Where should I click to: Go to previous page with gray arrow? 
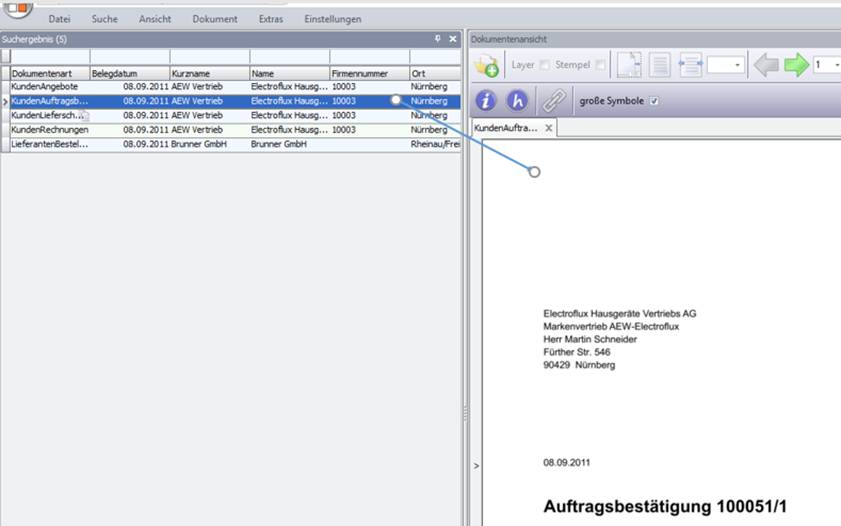click(x=766, y=65)
